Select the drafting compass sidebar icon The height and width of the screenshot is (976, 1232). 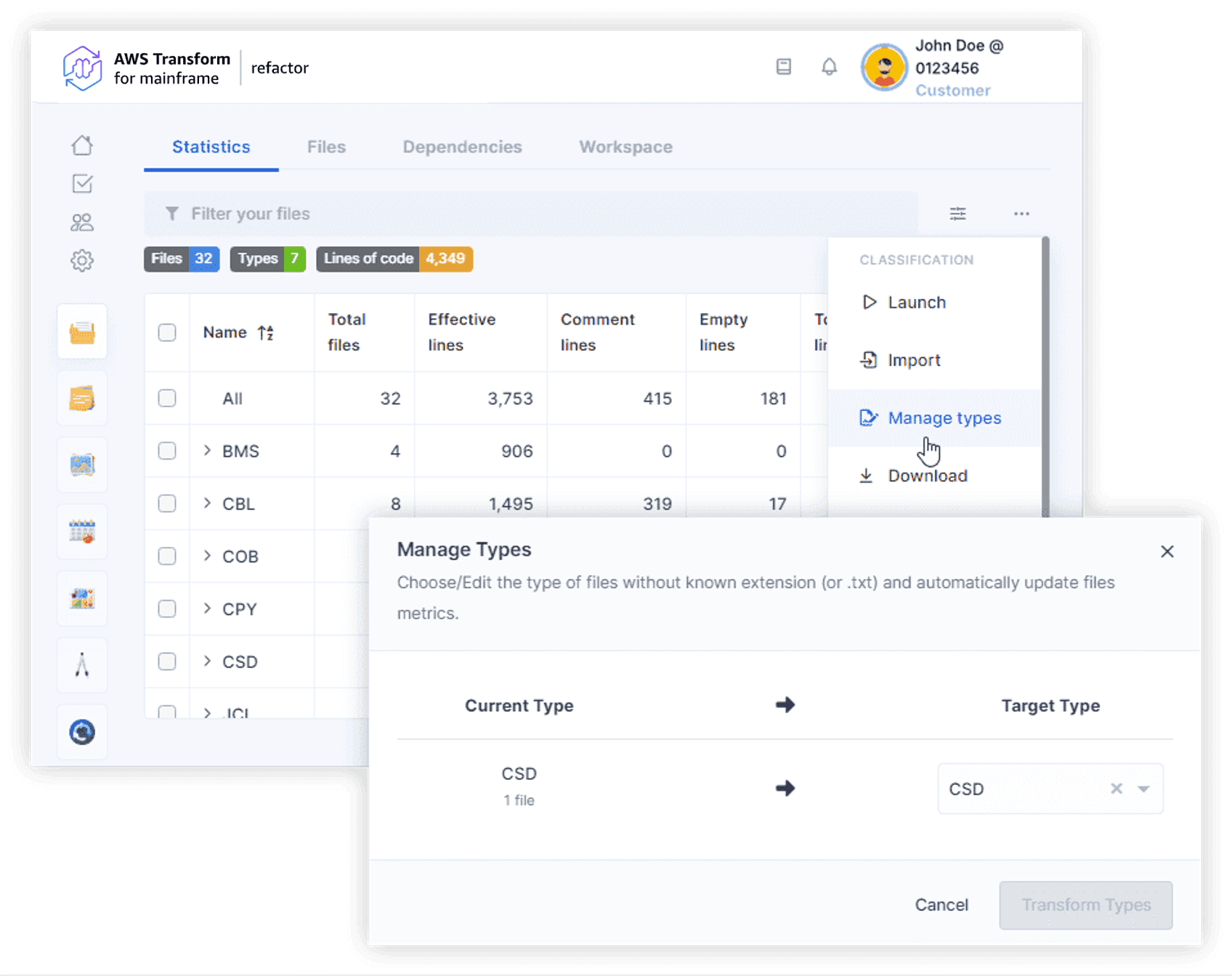81,665
